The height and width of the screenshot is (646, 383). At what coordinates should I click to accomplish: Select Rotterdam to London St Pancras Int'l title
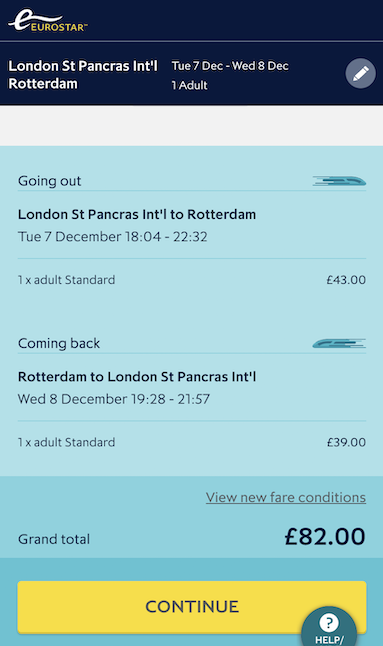(x=137, y=377)
